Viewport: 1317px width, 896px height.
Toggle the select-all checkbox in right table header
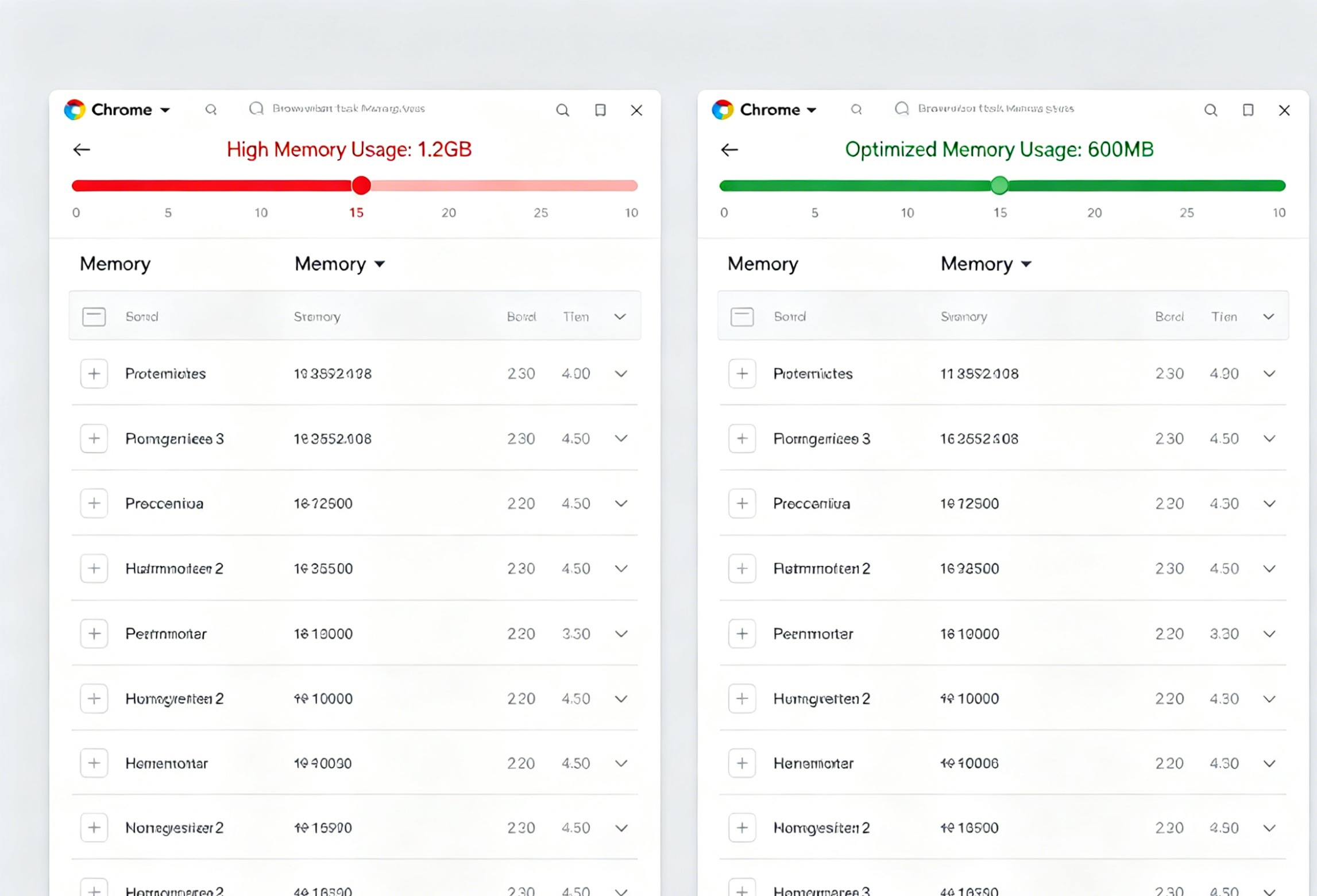pos(742,316)
